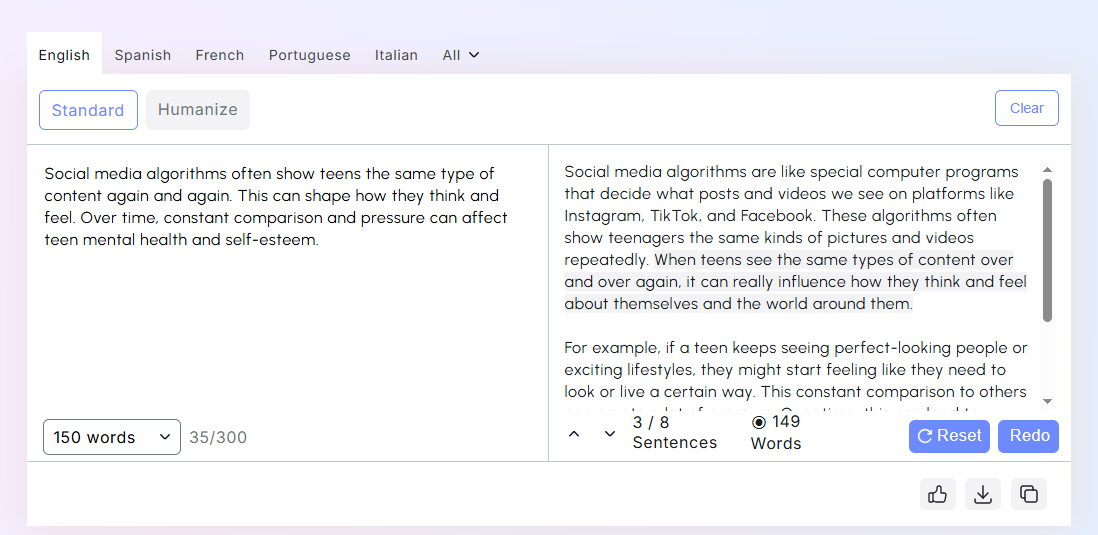Image resolution: width=1098 pixels, height=535 pixels.
Task: Go to next sentence with down chevron
Action: [x=610, y=434]
